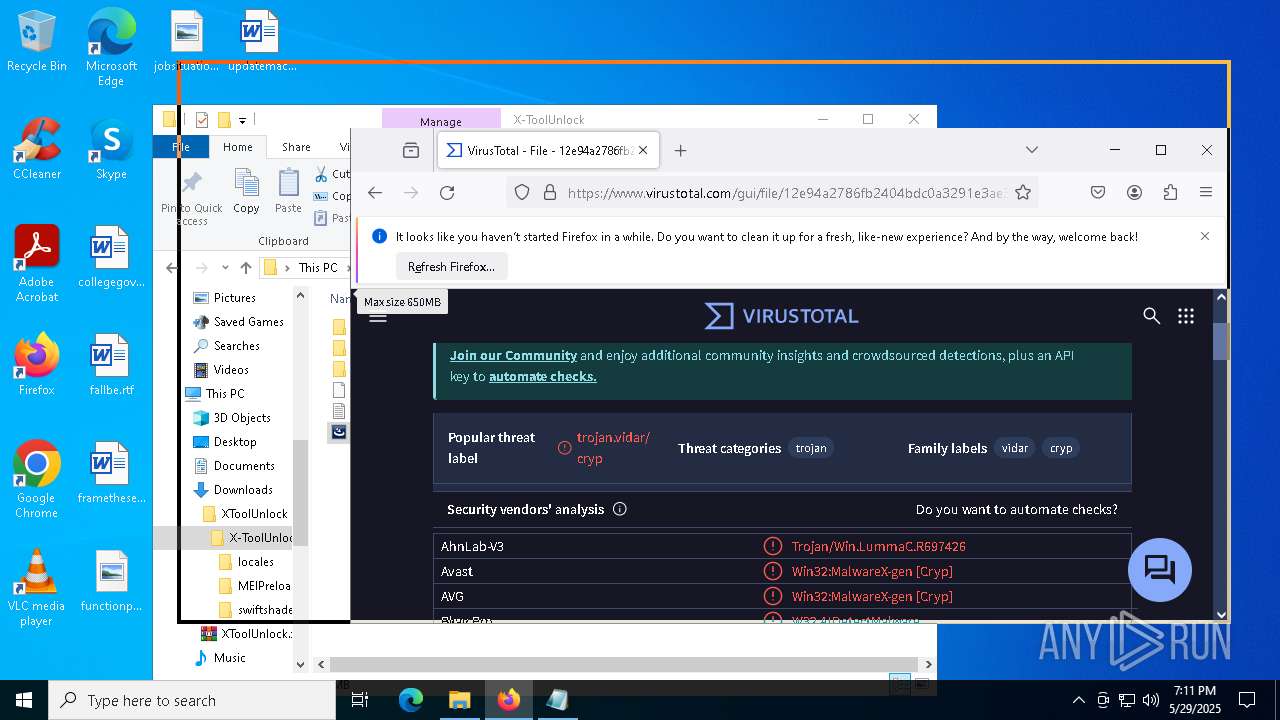
Task: Open the functionp image file on desktop
Action: [x=111, y=581]
